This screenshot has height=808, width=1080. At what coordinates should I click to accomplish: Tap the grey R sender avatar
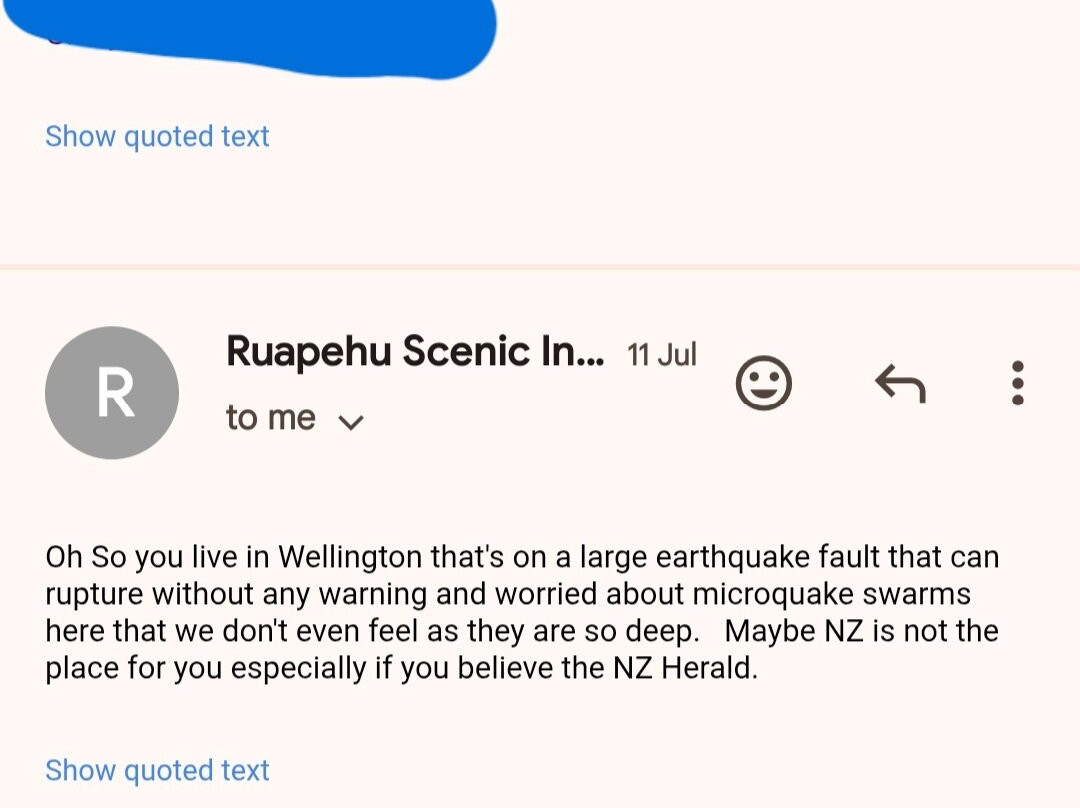click(x=112, y=393)
